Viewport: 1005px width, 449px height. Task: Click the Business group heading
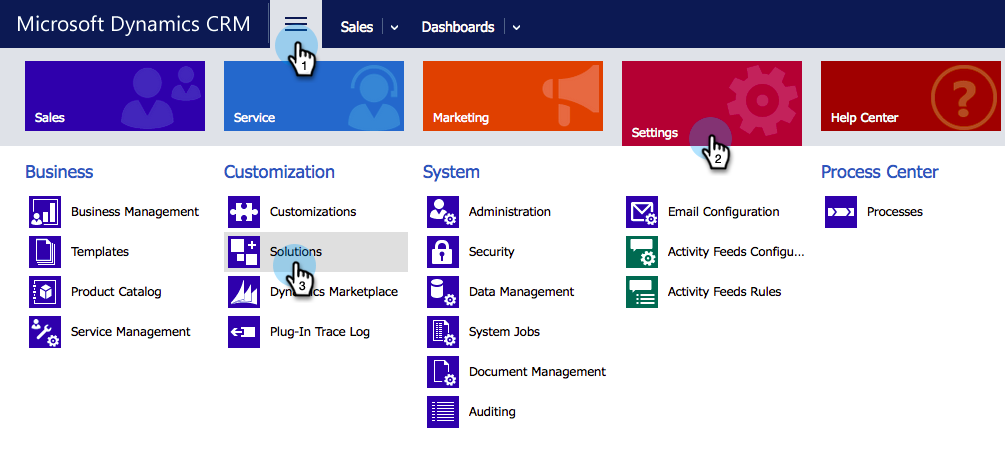click(59, 172)
